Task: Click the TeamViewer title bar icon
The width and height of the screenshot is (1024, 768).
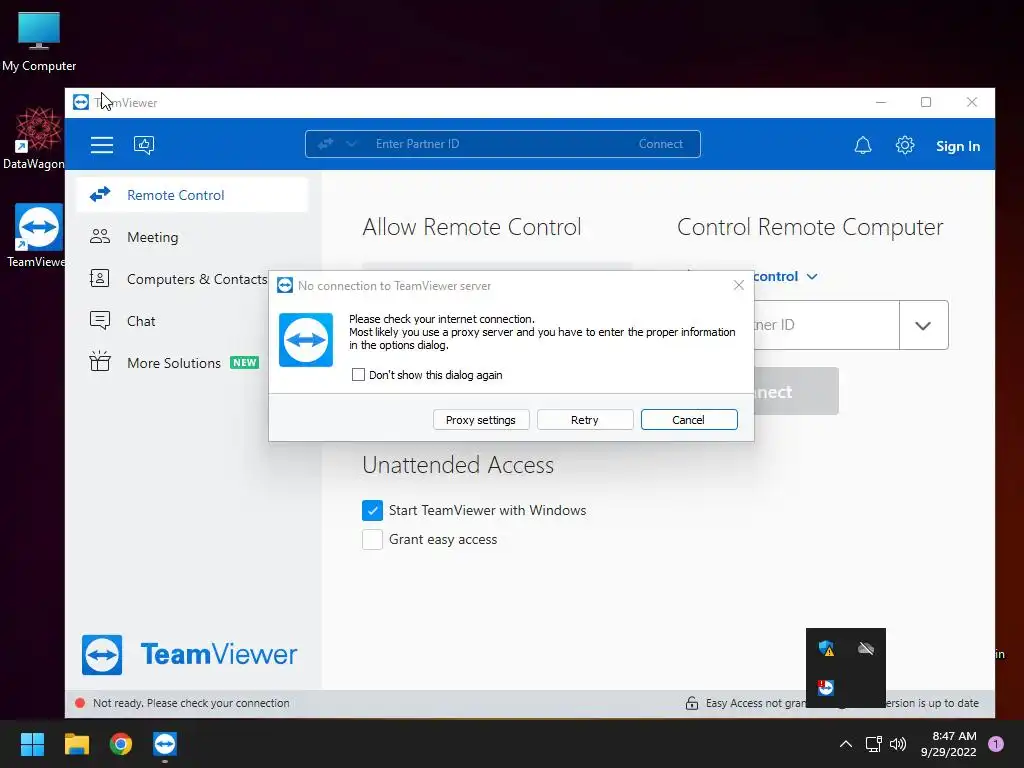Action: pos(81,103)
